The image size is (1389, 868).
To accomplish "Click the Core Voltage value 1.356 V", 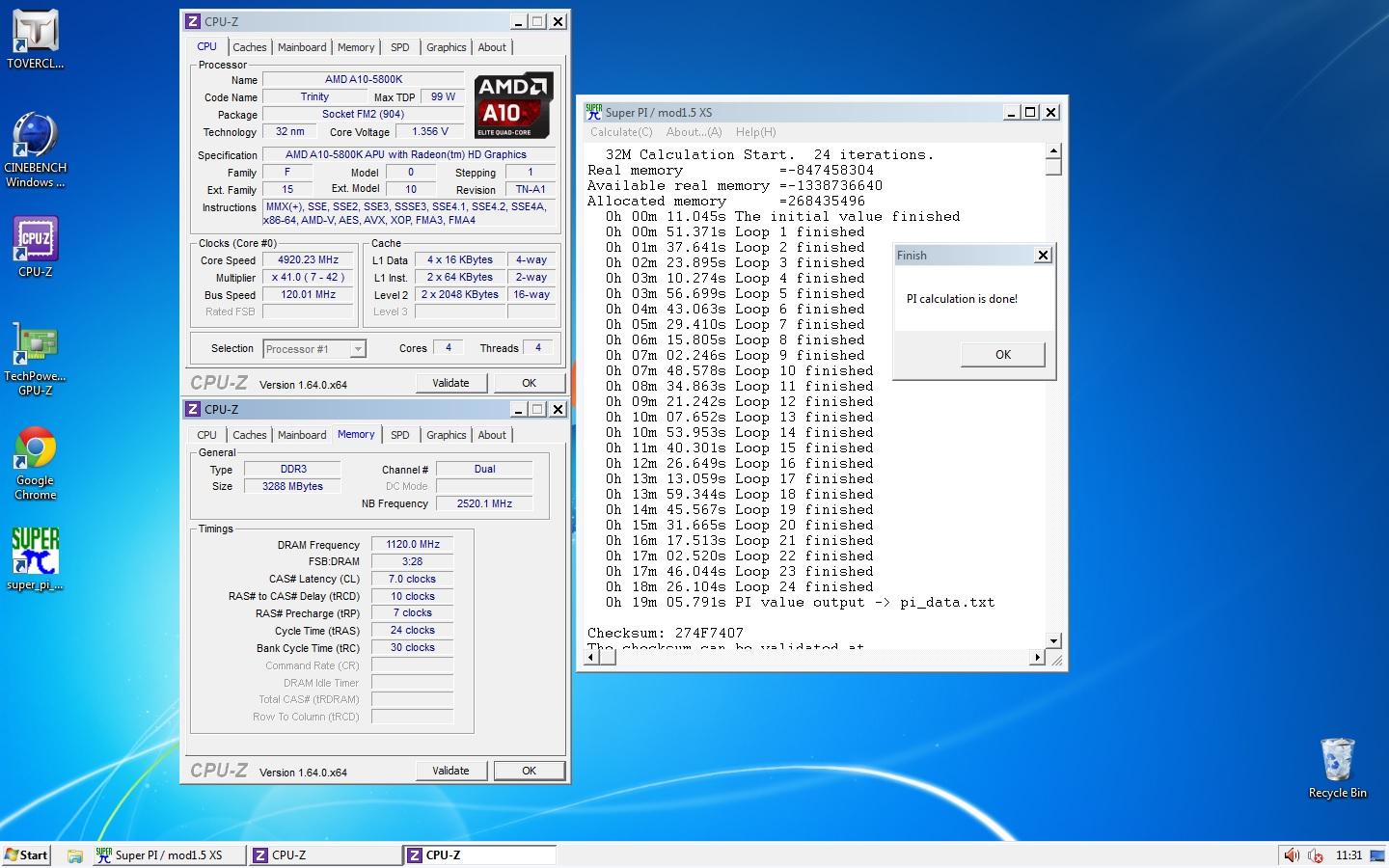I will click(430, 131).
